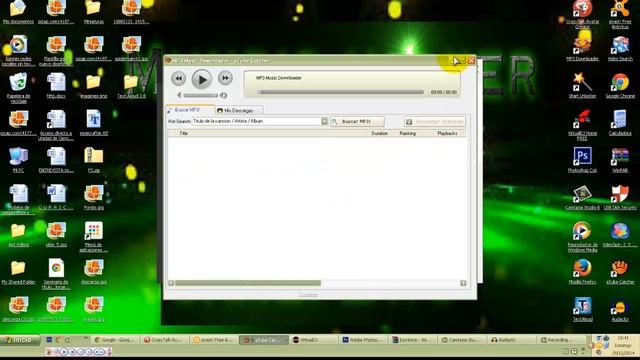The width and height of the screenshot is (640, 360).
Task: Click the fast-forward (next track) button
Action: [225, 78]
